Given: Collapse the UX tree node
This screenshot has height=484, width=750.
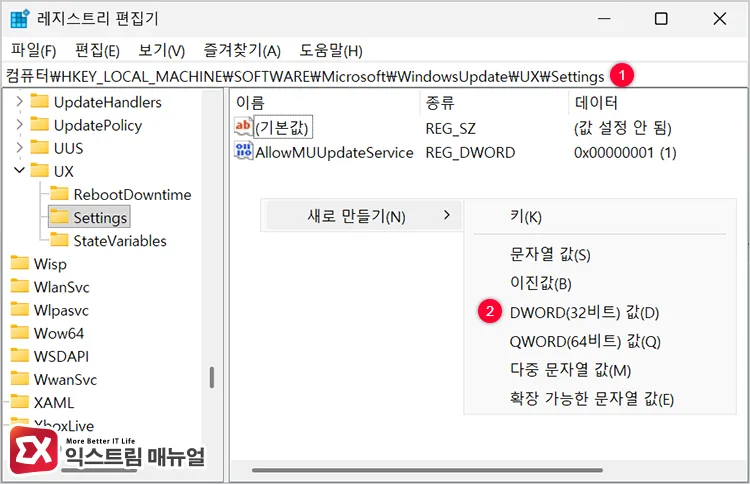Looking at the screenshot, I should (19, 170).
